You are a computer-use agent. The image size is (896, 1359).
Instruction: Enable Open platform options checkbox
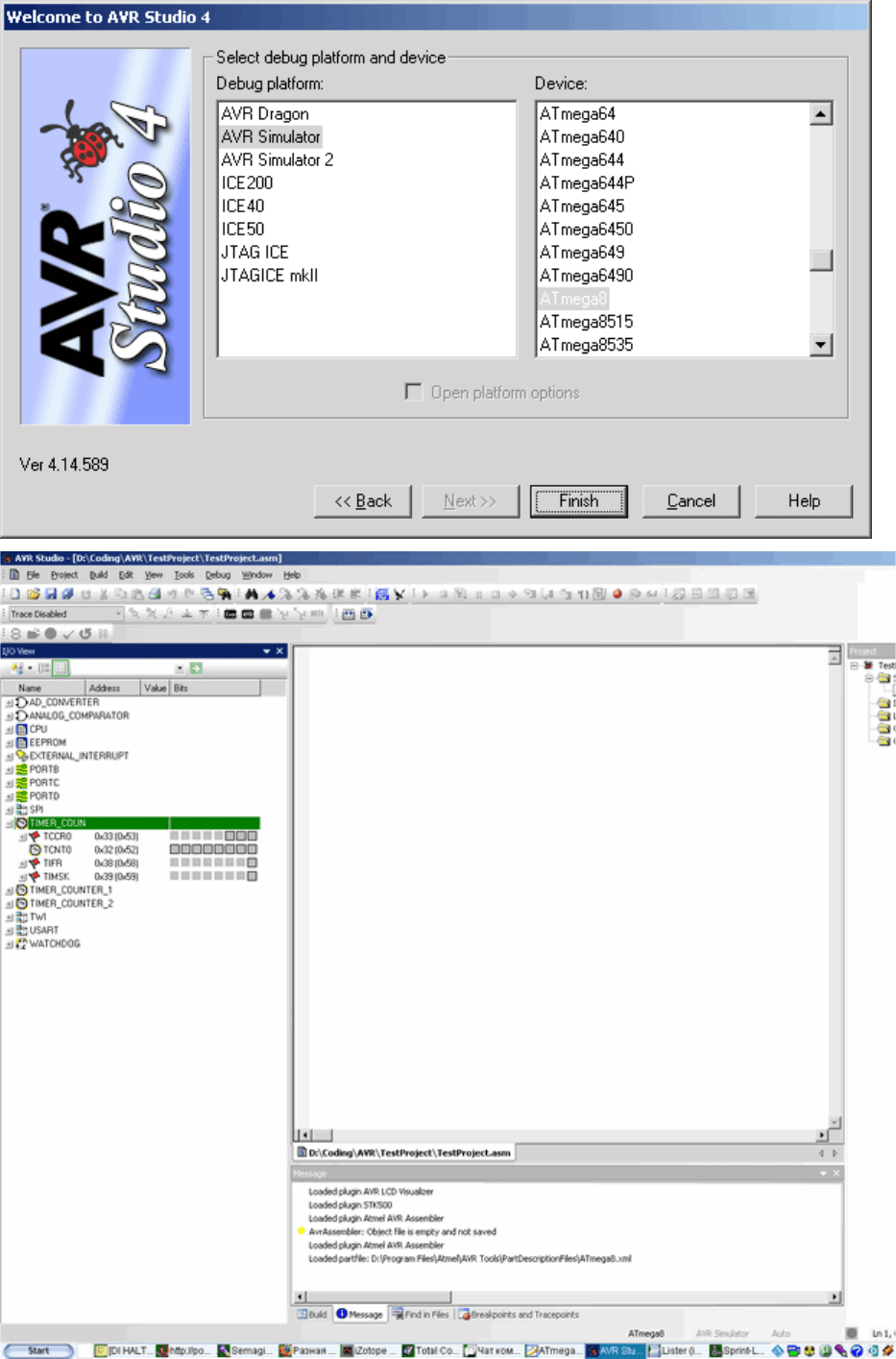click(x=414, y=392)
